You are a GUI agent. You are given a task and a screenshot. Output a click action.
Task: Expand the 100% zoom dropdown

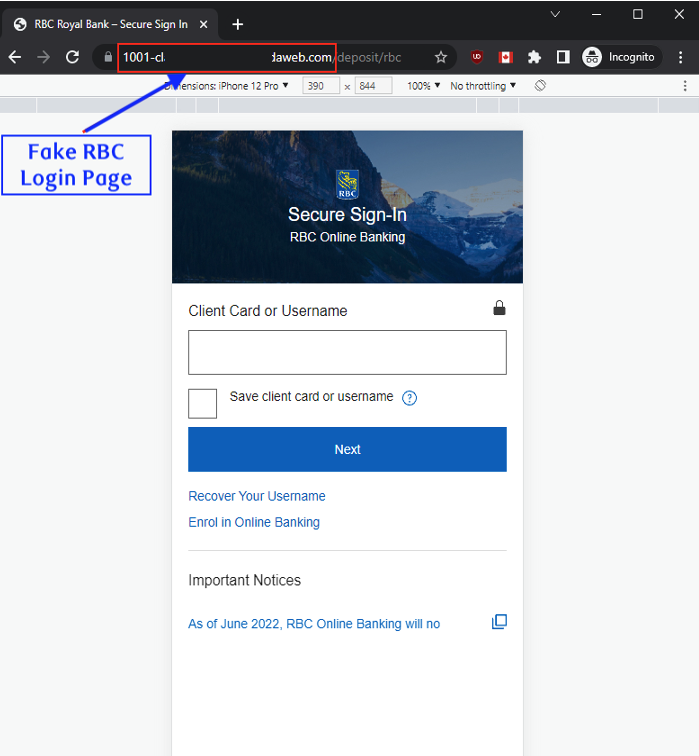point(424,86)
